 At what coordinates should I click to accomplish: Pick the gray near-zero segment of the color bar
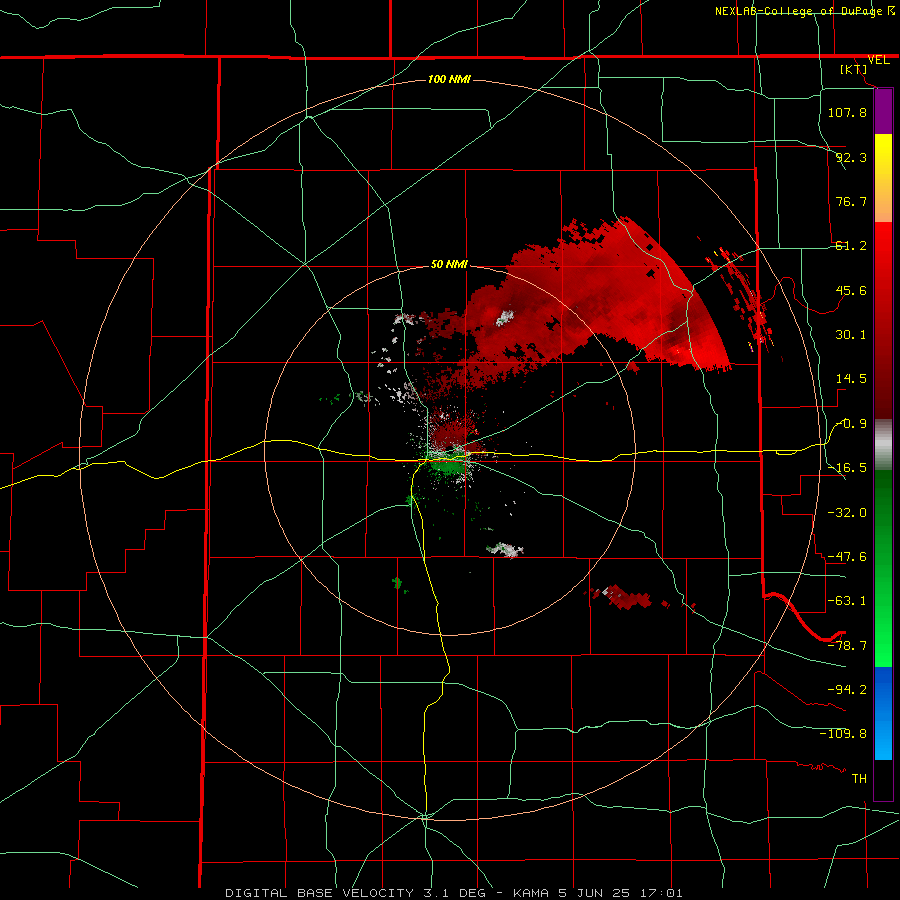883,444
